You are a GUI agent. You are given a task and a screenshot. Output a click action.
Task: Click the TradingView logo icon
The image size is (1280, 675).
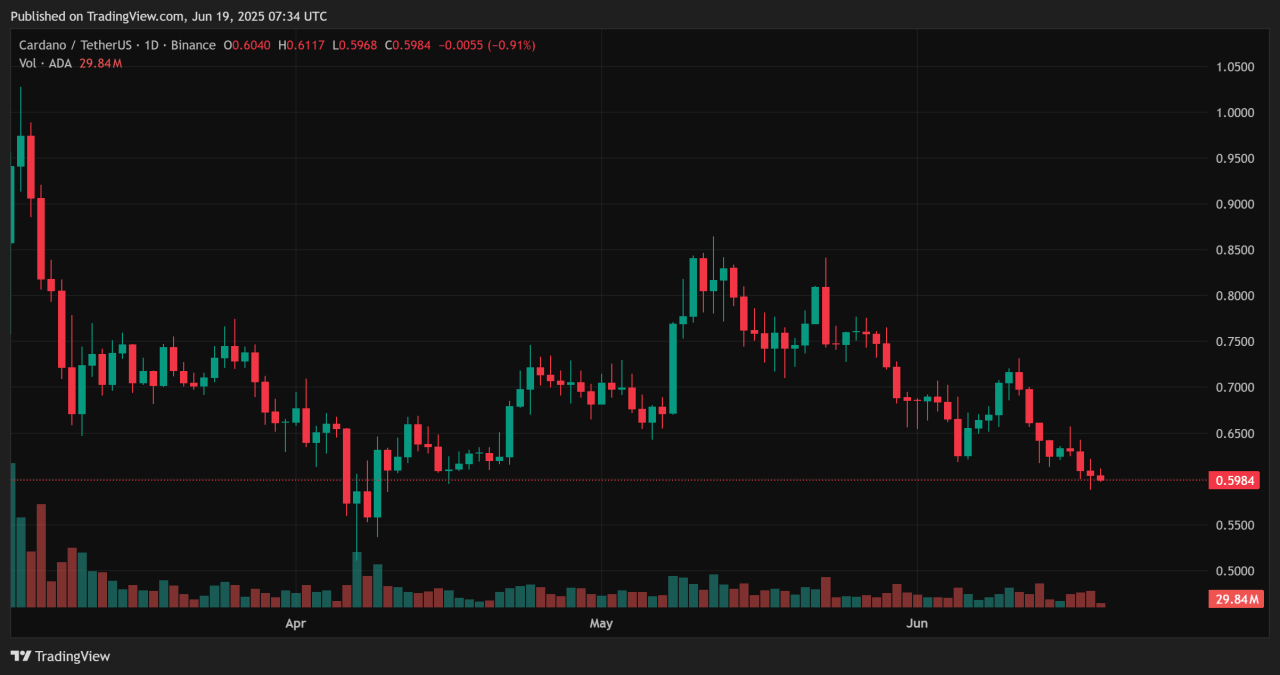tap(20, 656)
